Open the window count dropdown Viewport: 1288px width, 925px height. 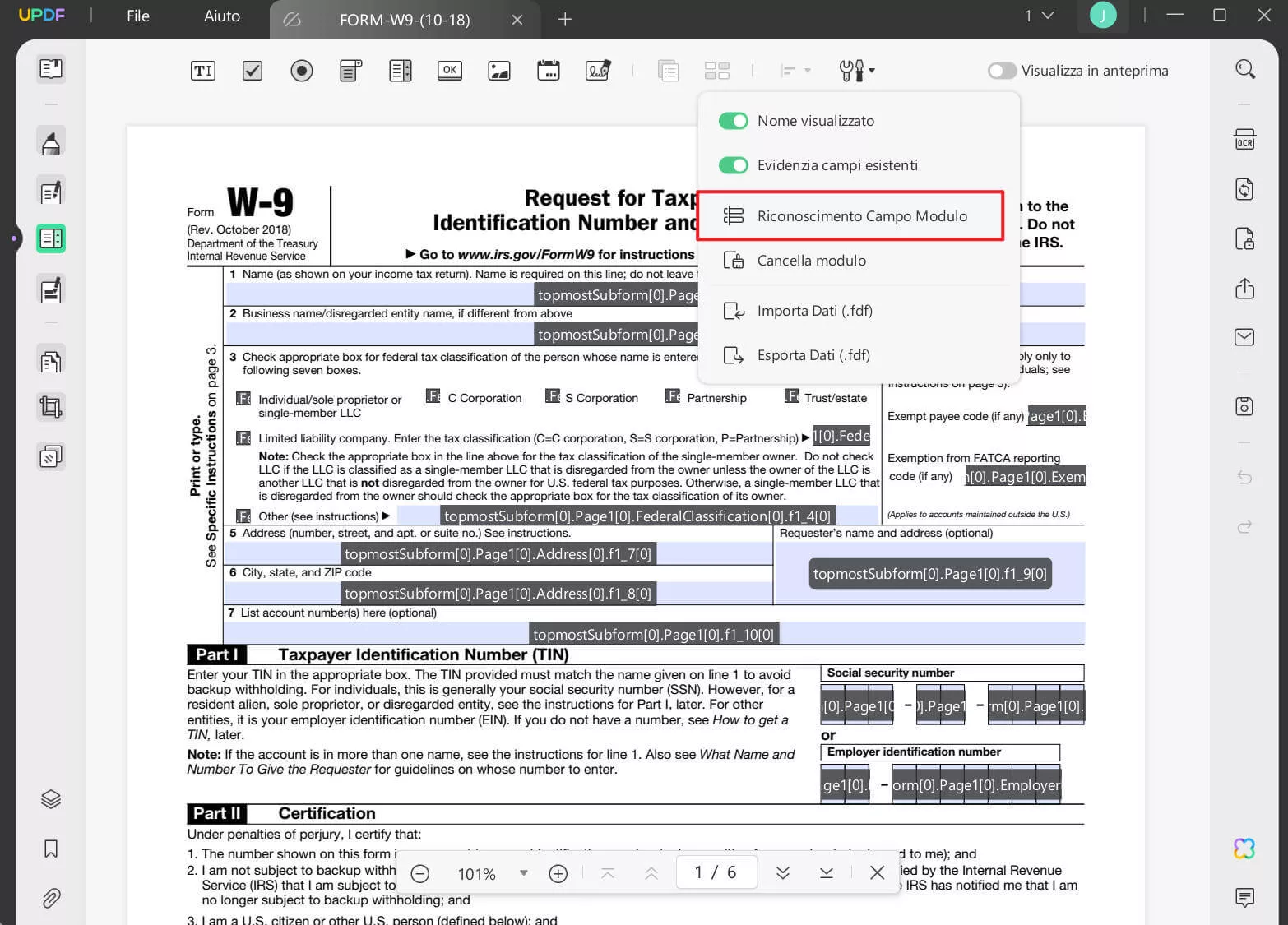(x=1039, y=16)
